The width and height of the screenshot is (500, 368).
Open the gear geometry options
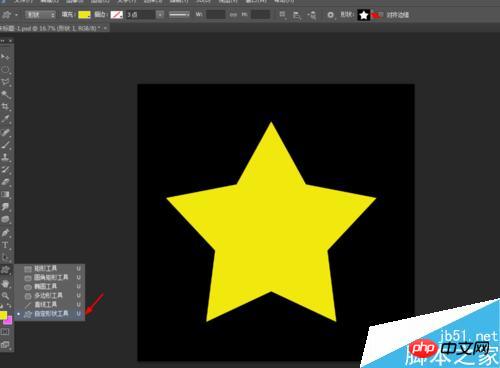point(330,15)
